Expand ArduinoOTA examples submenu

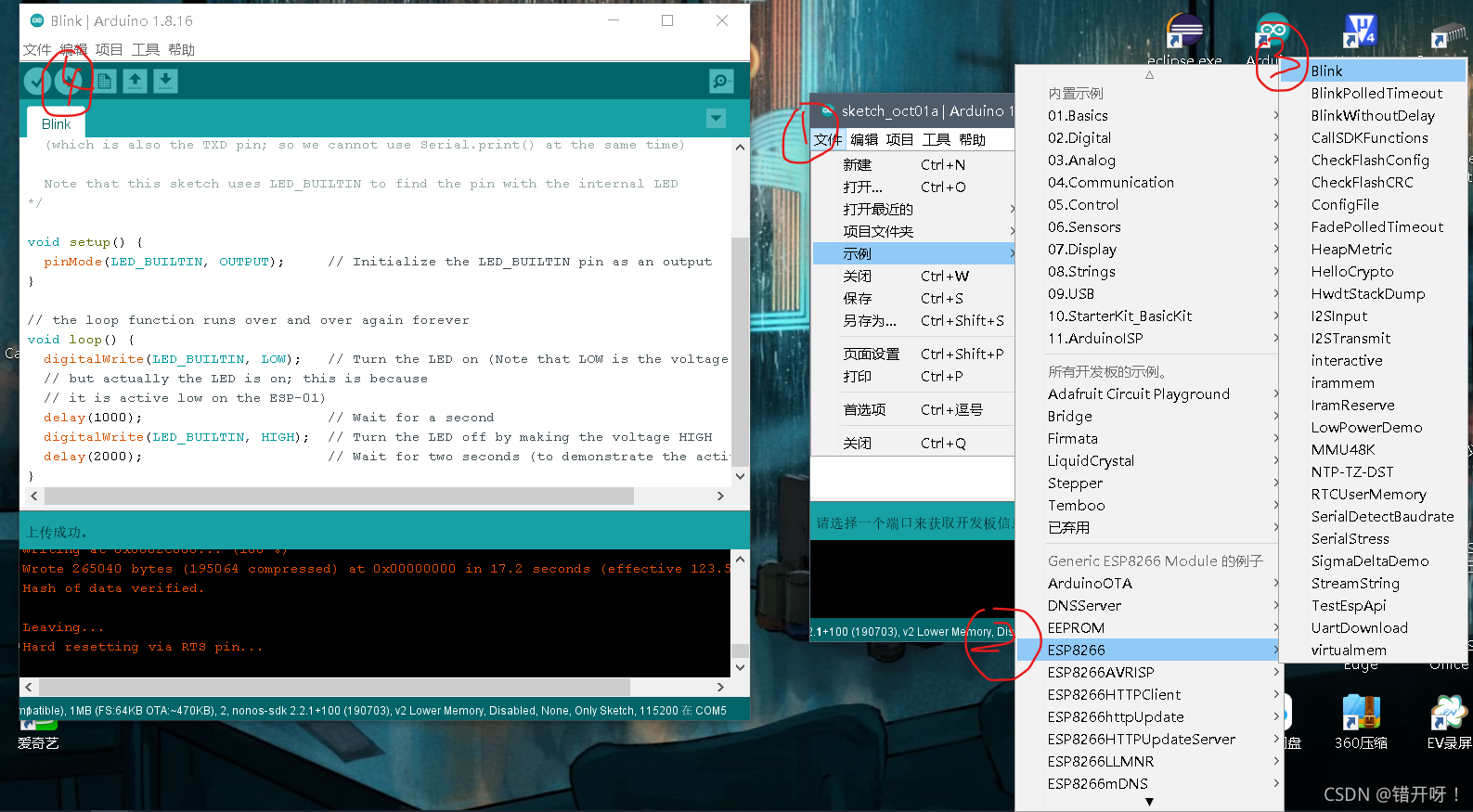[1150, 583]
